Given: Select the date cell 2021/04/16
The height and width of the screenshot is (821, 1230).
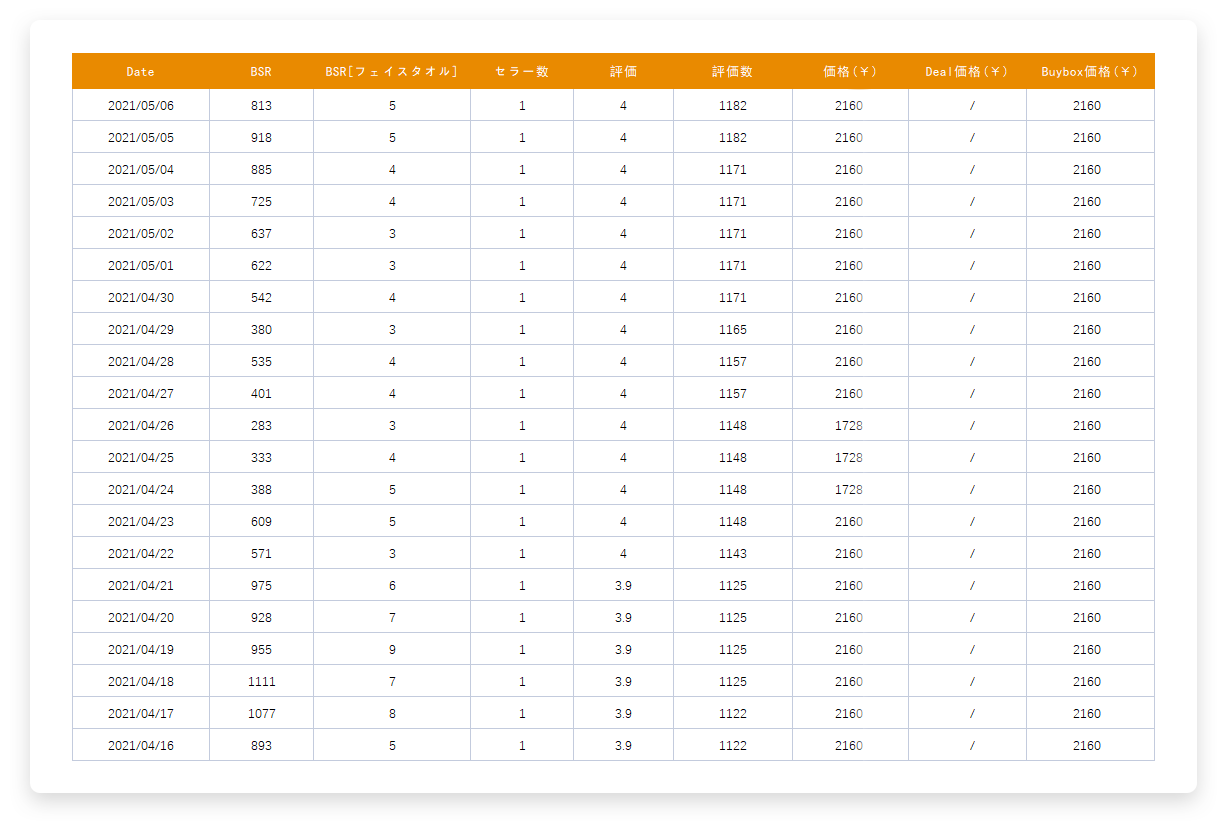Looking at the screenshot, I should coord(141,746).
